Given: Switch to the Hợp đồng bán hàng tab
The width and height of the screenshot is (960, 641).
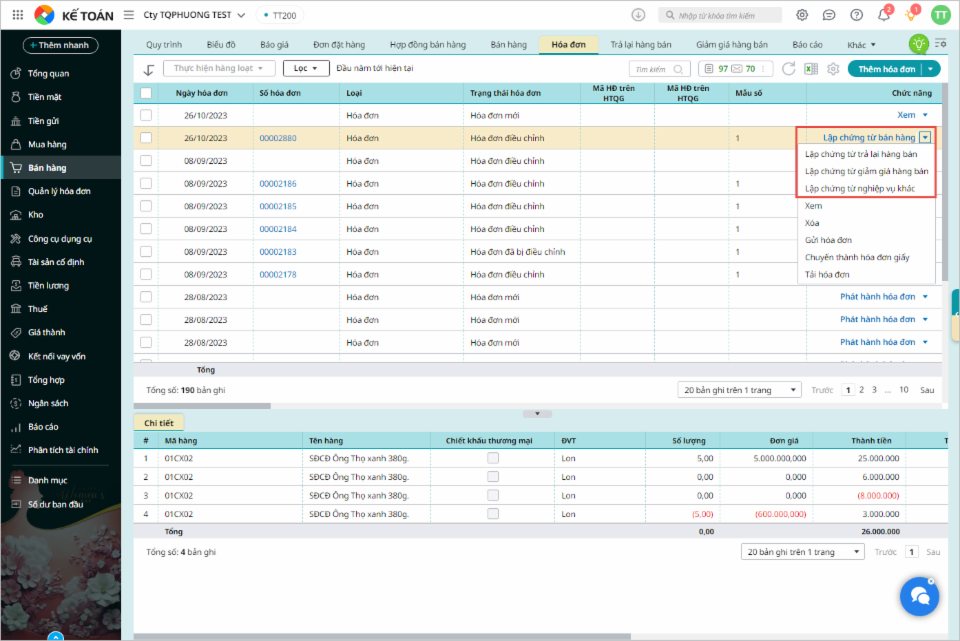Looking at the screenshot, I should pos(428,45).
